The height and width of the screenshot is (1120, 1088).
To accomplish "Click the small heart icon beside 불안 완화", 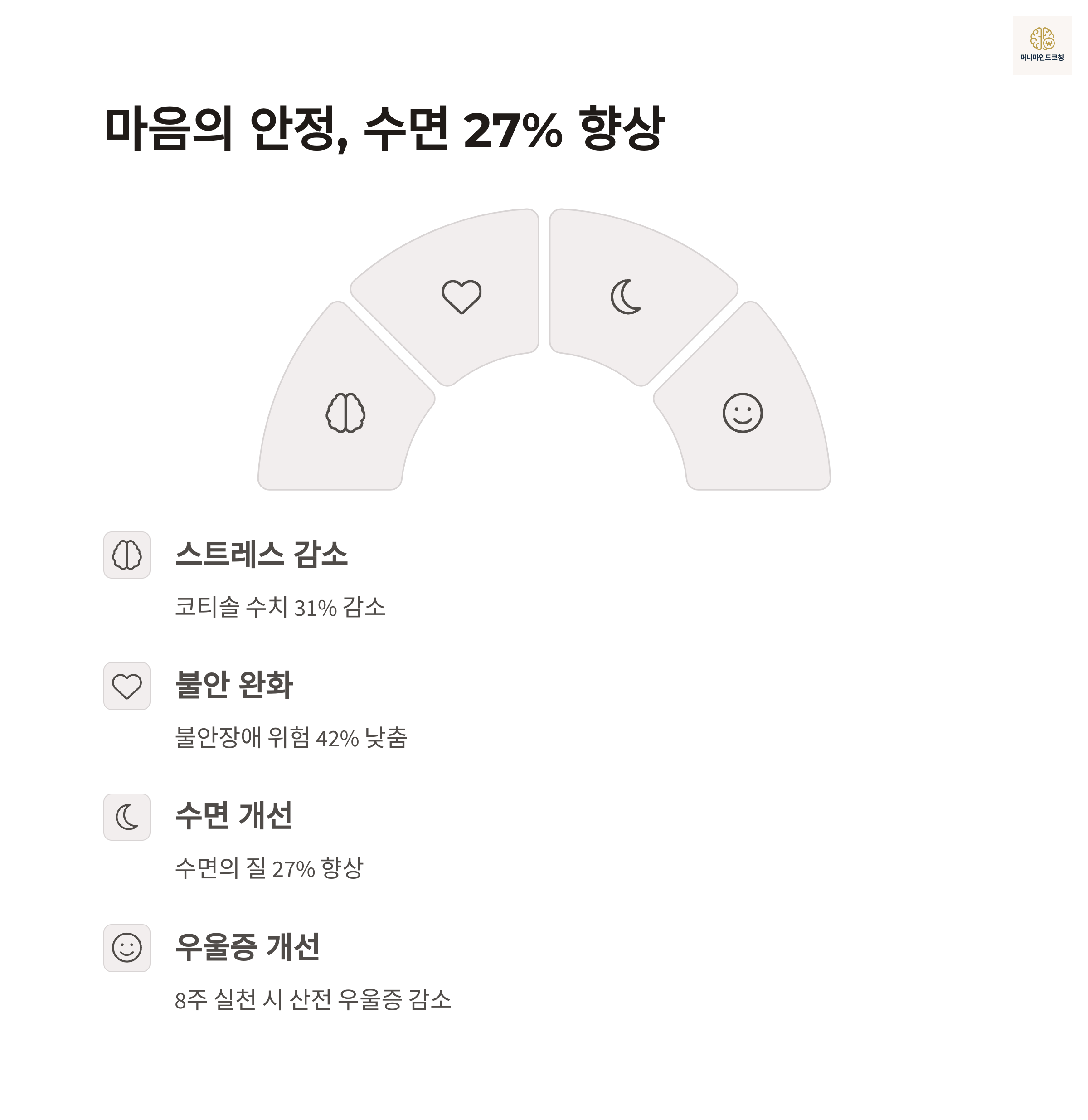I will 127,687.
